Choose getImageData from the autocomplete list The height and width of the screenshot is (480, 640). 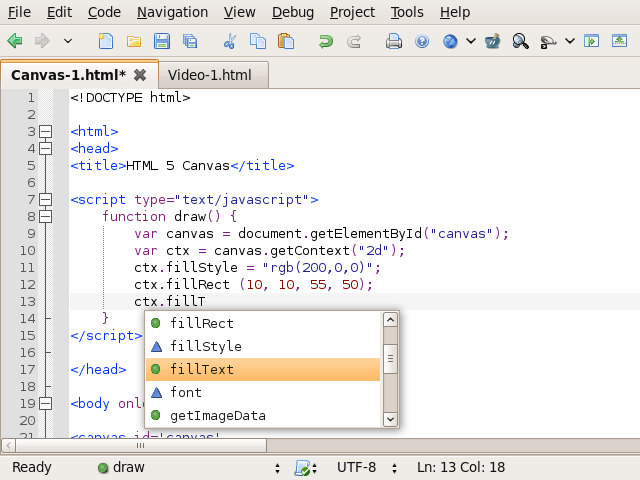tap(263, 416)
